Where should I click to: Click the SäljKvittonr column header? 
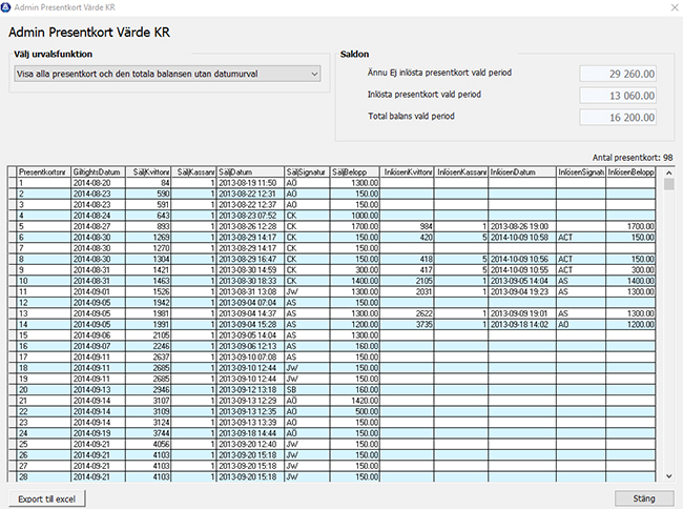click(148, 172)
